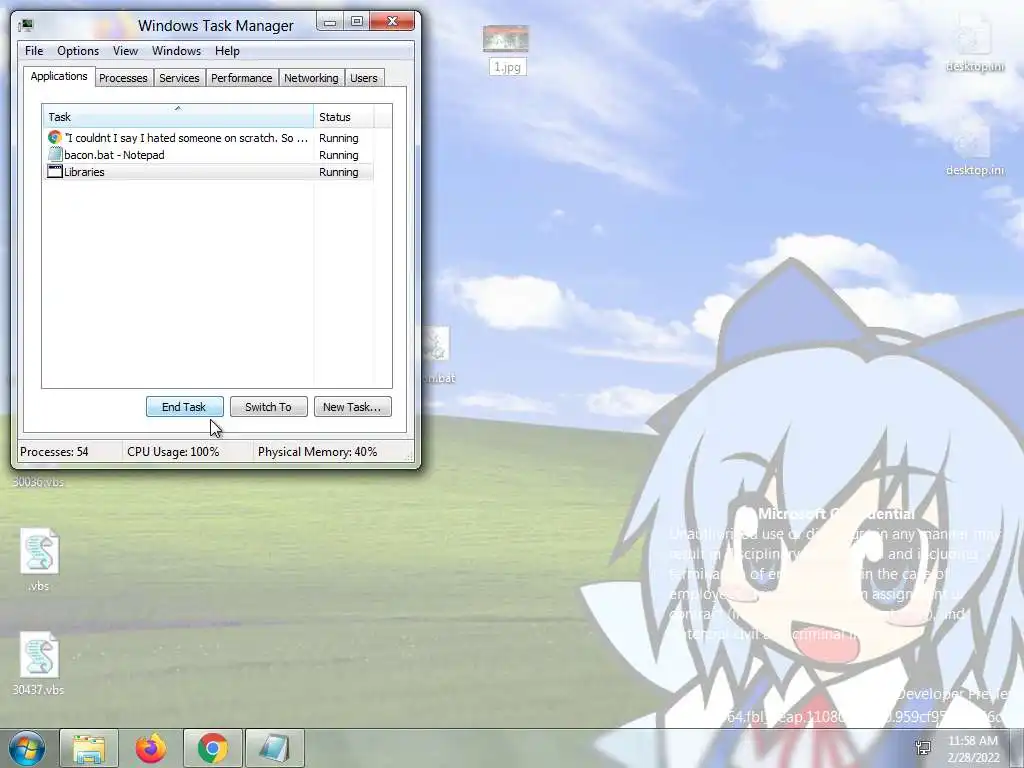Open the Options menu
Screen dimensions: 1024x768
click(78, 51)
